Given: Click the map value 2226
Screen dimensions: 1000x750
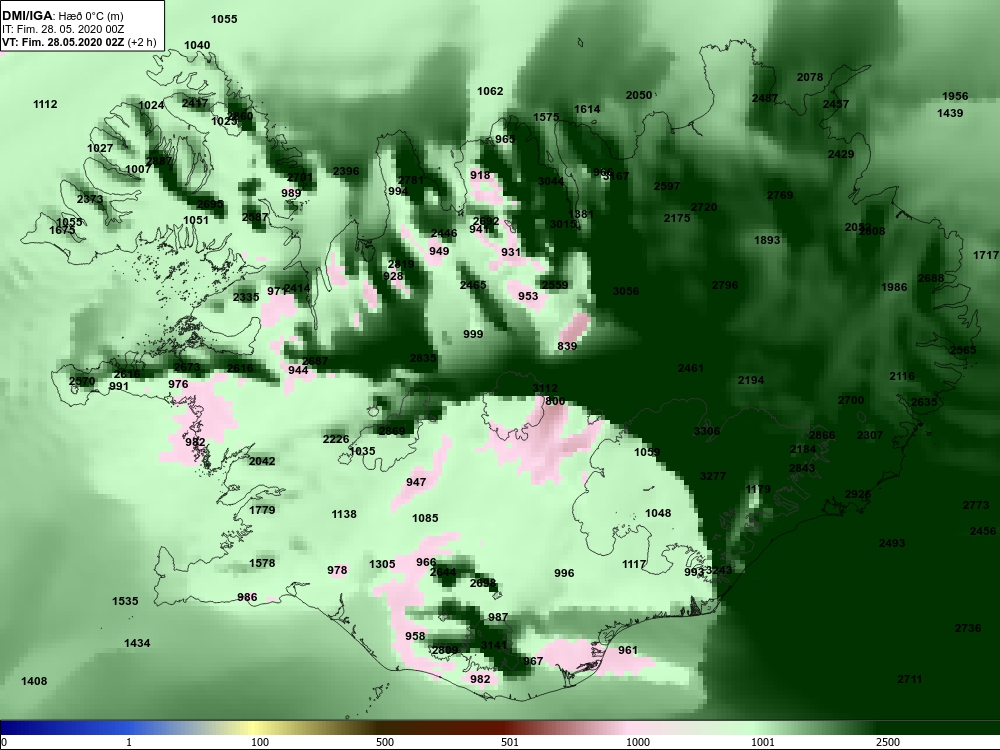Looking at the screenshot, I should (336, 439).
